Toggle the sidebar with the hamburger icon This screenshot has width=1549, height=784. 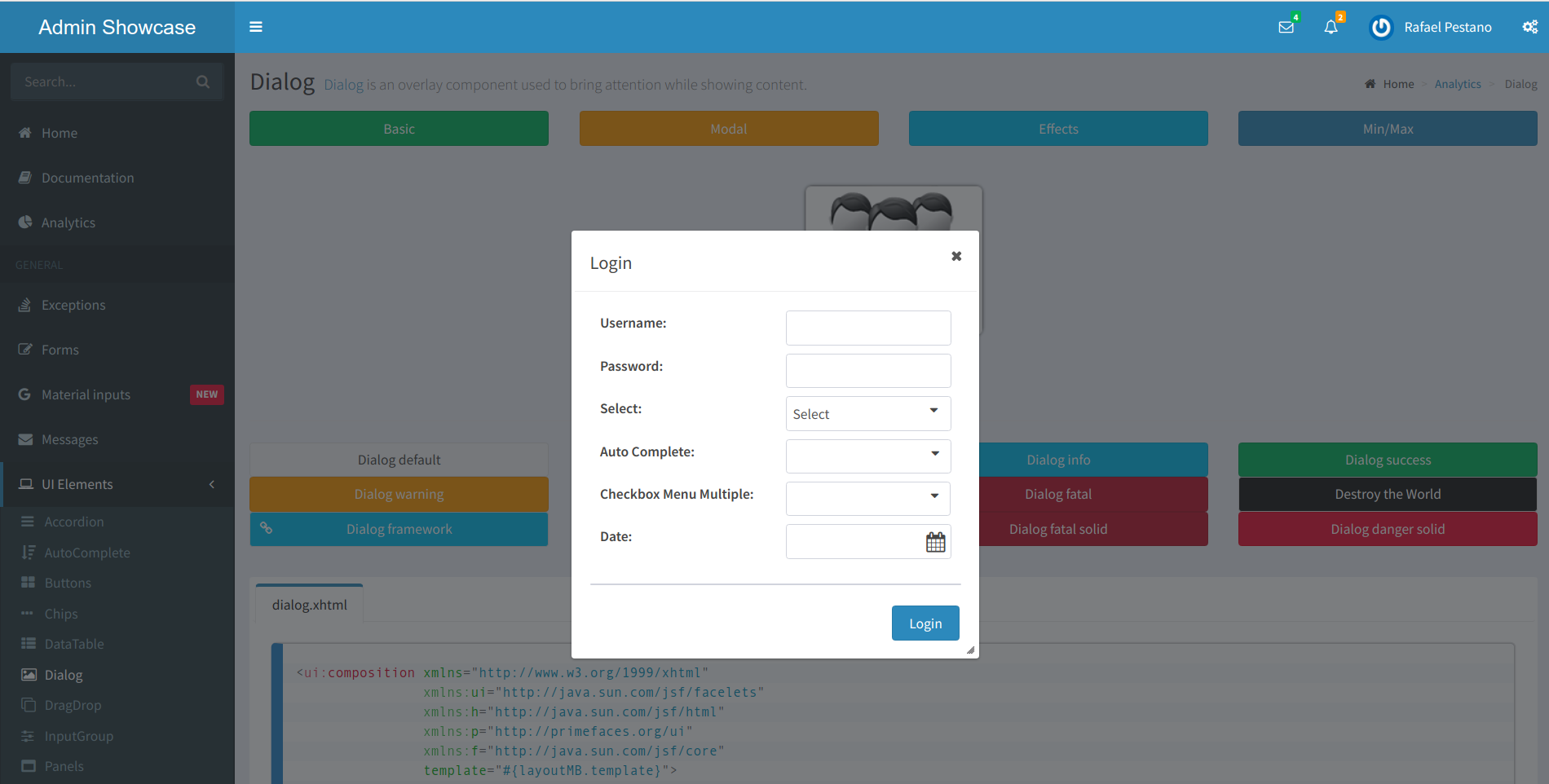coord(256,27)
